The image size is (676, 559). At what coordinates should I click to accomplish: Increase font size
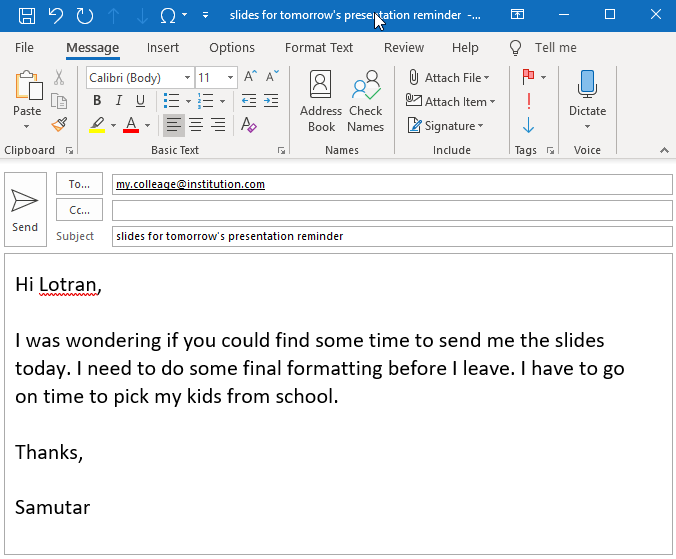250,77
